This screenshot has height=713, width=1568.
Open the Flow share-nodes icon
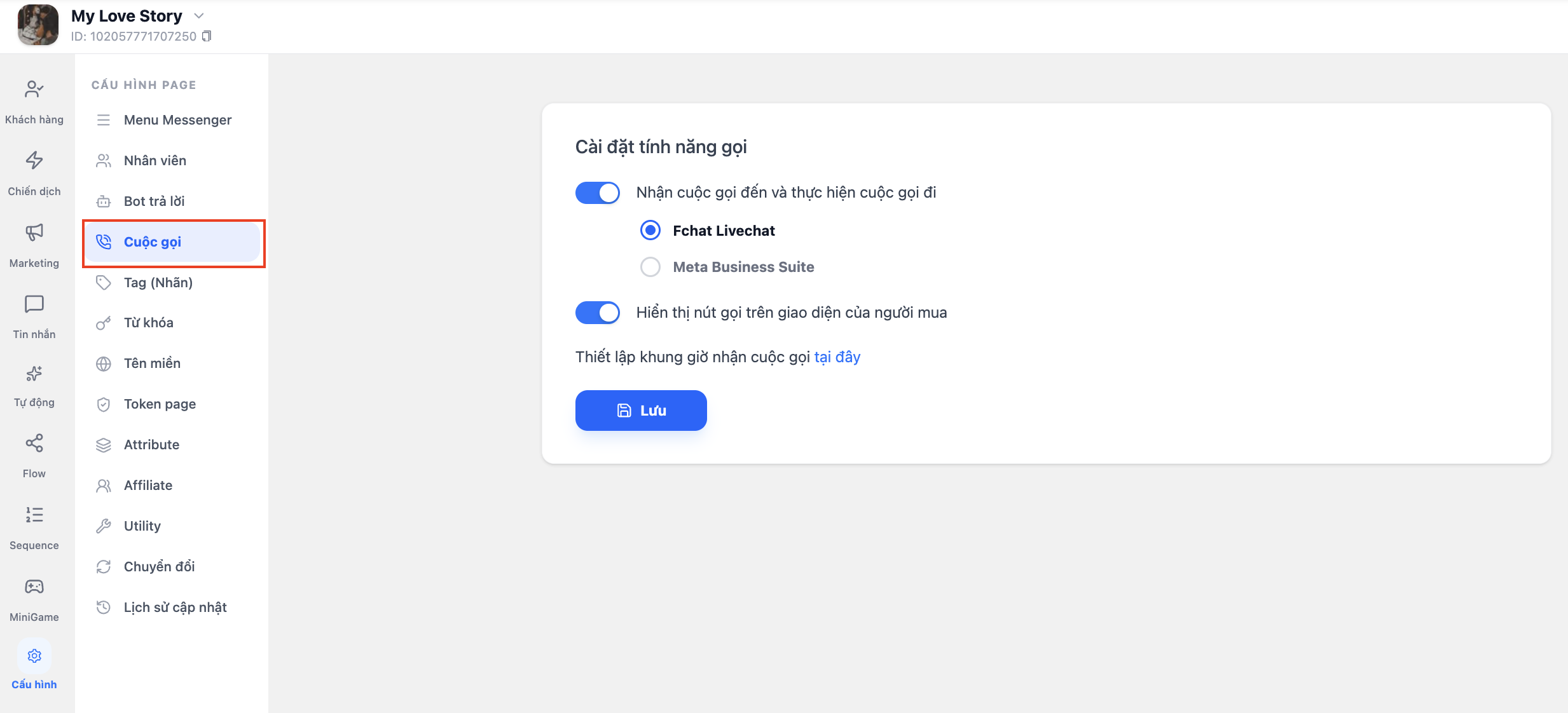pos(34,443)
